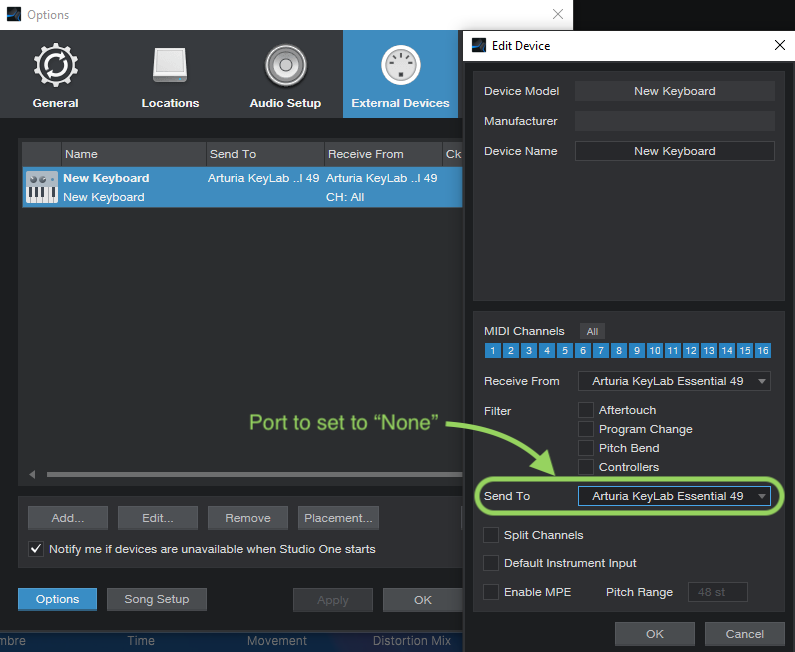Image resolution: width=795 pixels, height=652 pixels.
Task: Open the Send To port dropdown
Action: coord(674,496)
